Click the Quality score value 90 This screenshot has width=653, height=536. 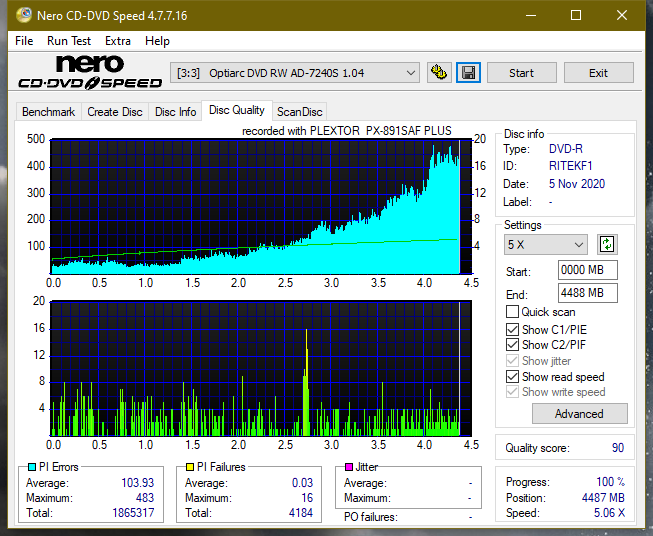pos(618,448)
